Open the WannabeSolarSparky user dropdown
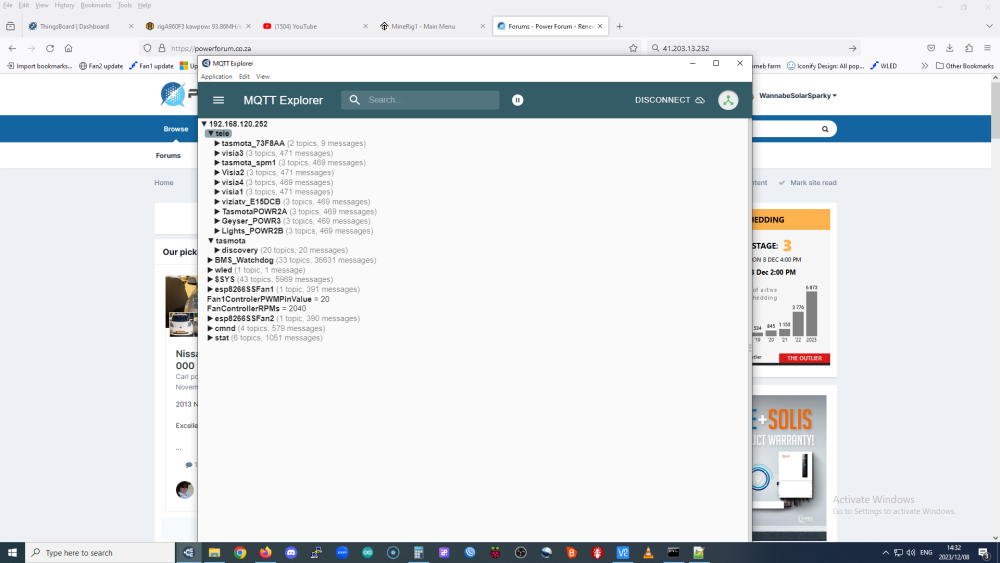Image resolution: width=1000 pixels, height=563 pixels. click(x=798, y=96)
